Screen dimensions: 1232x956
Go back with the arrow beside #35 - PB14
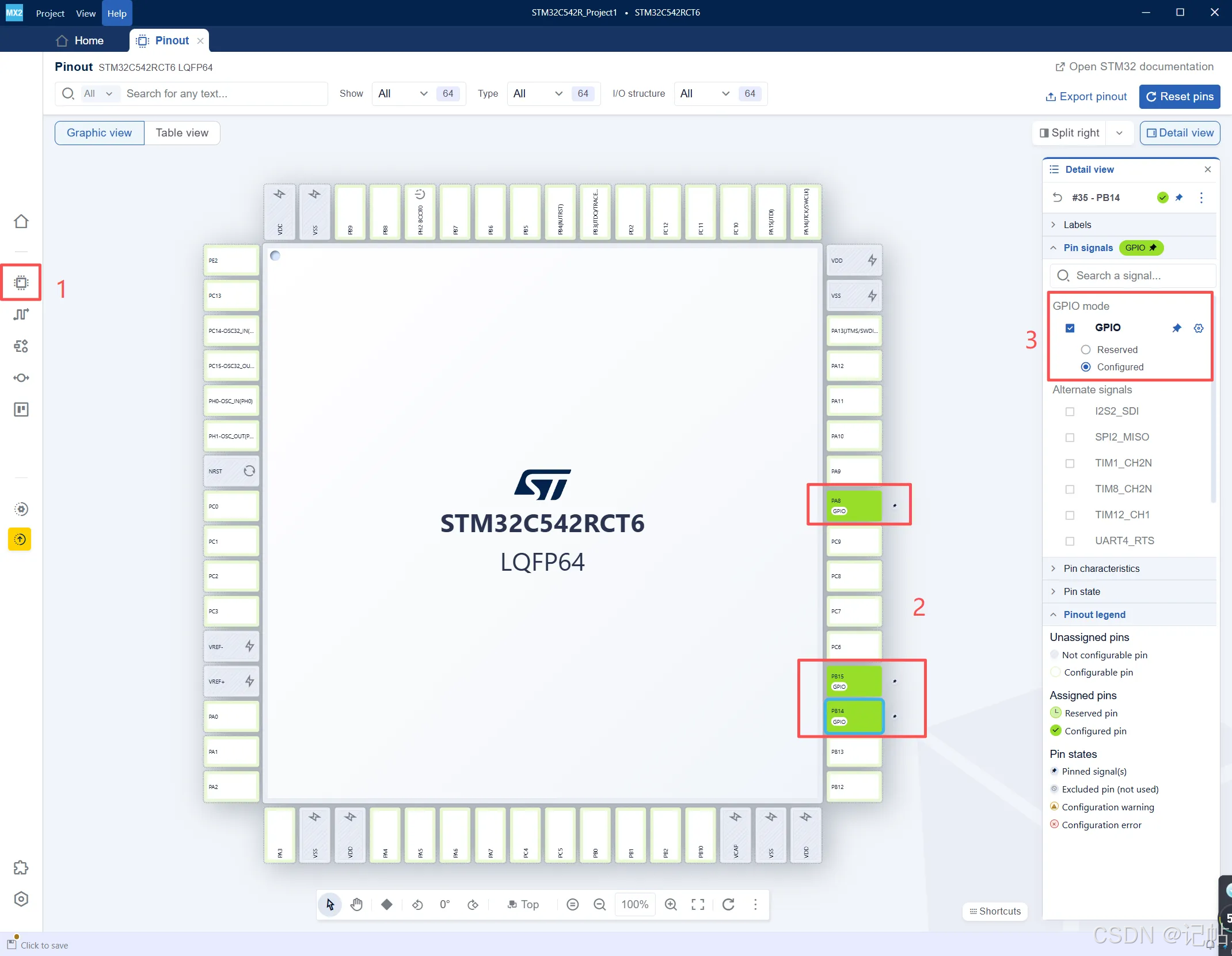[1057, 198]
